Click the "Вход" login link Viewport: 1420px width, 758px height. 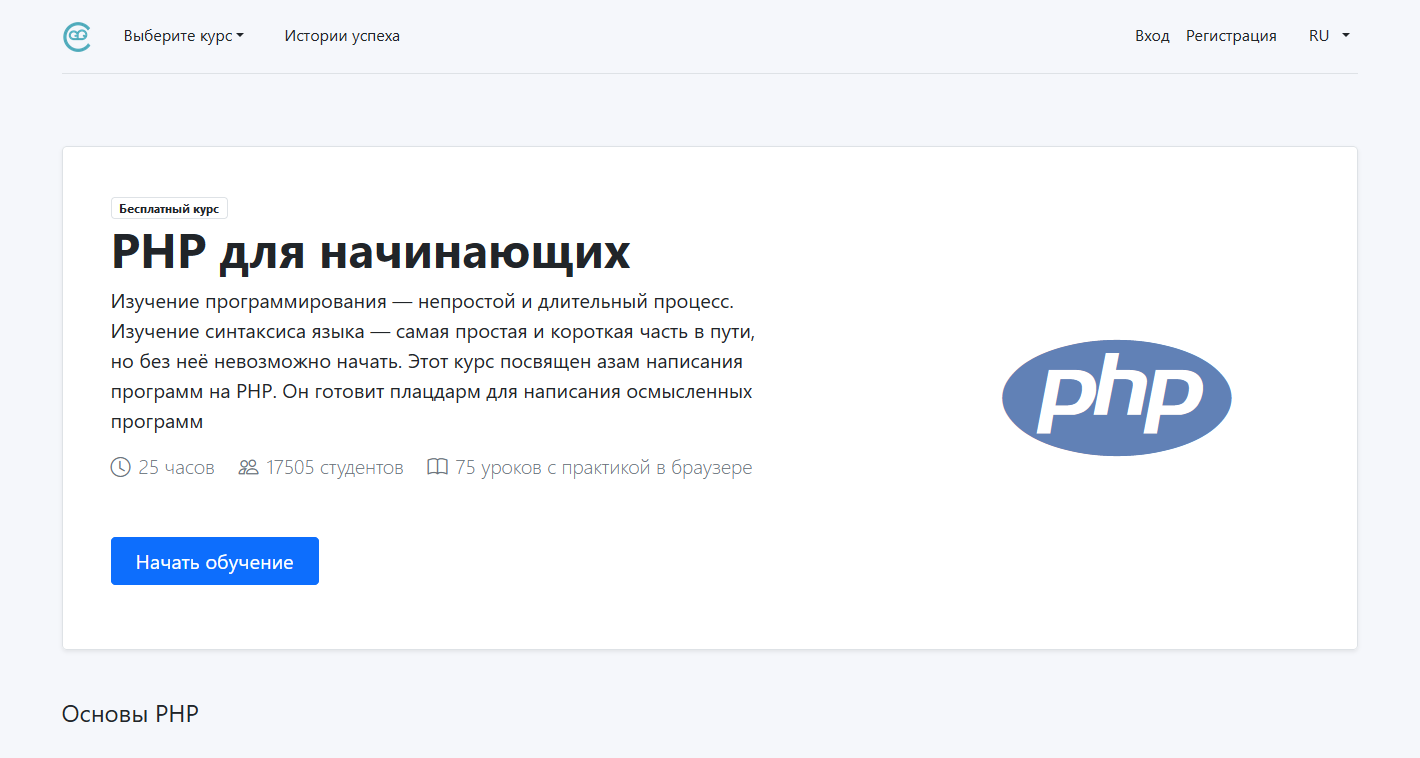click(1152, 36)
